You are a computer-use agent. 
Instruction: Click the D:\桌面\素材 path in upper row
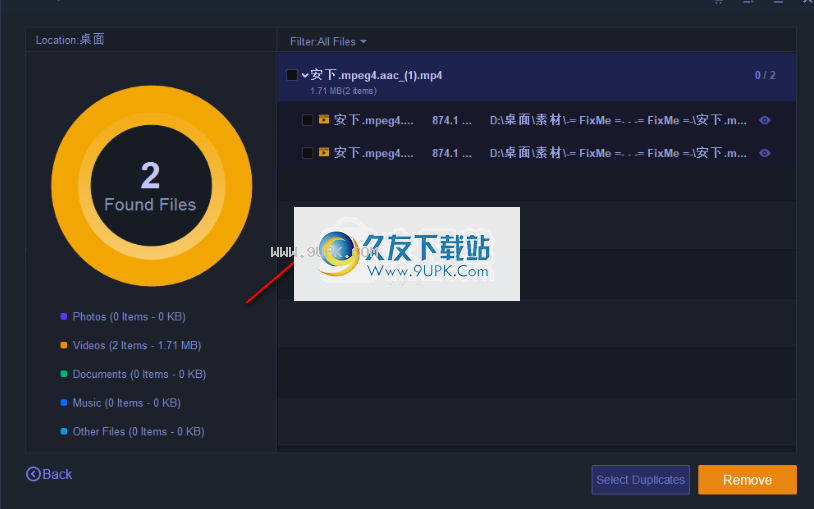(x=618, y=120)
